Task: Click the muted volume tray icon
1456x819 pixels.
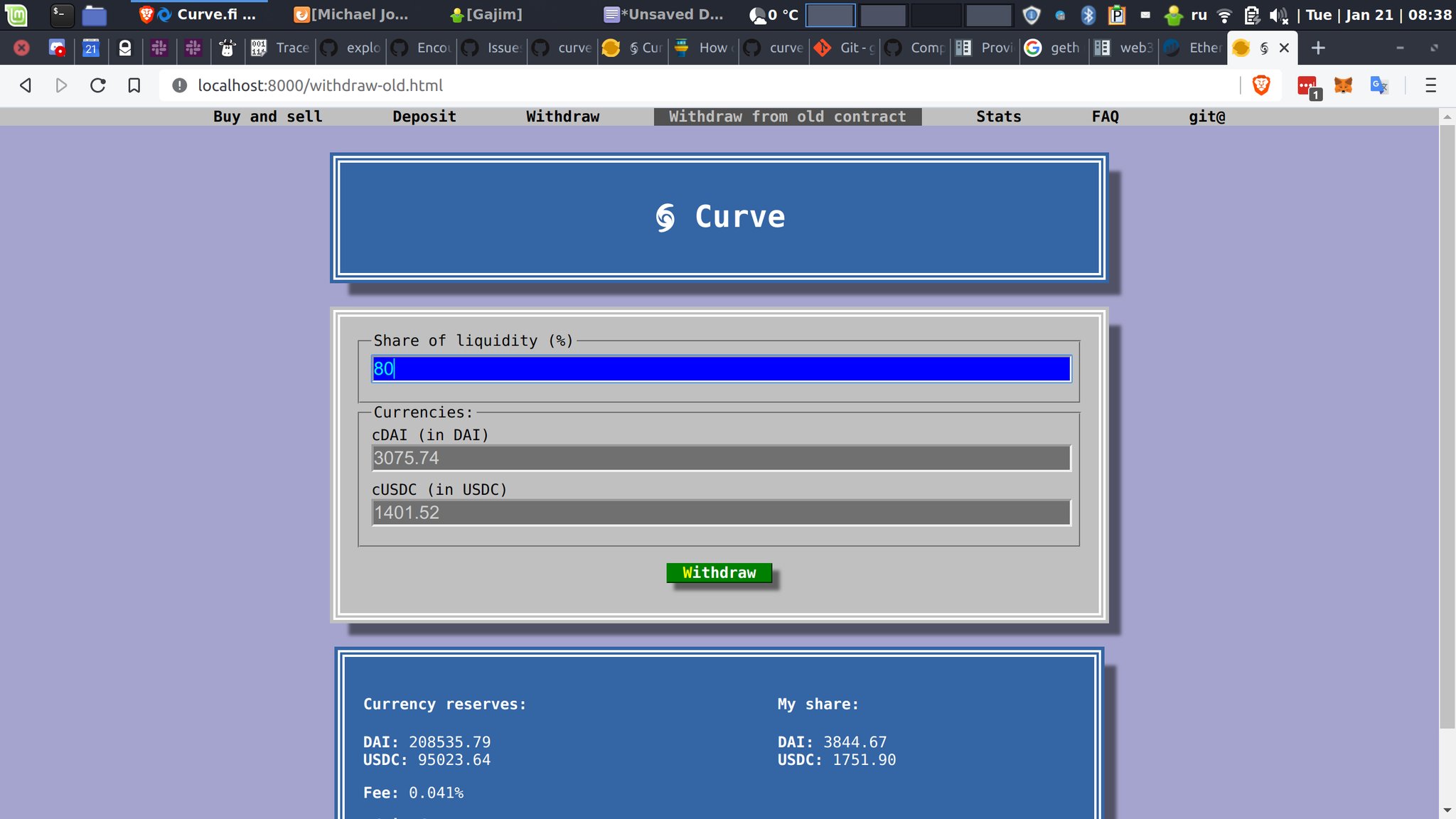Action: coord(1278,15)
